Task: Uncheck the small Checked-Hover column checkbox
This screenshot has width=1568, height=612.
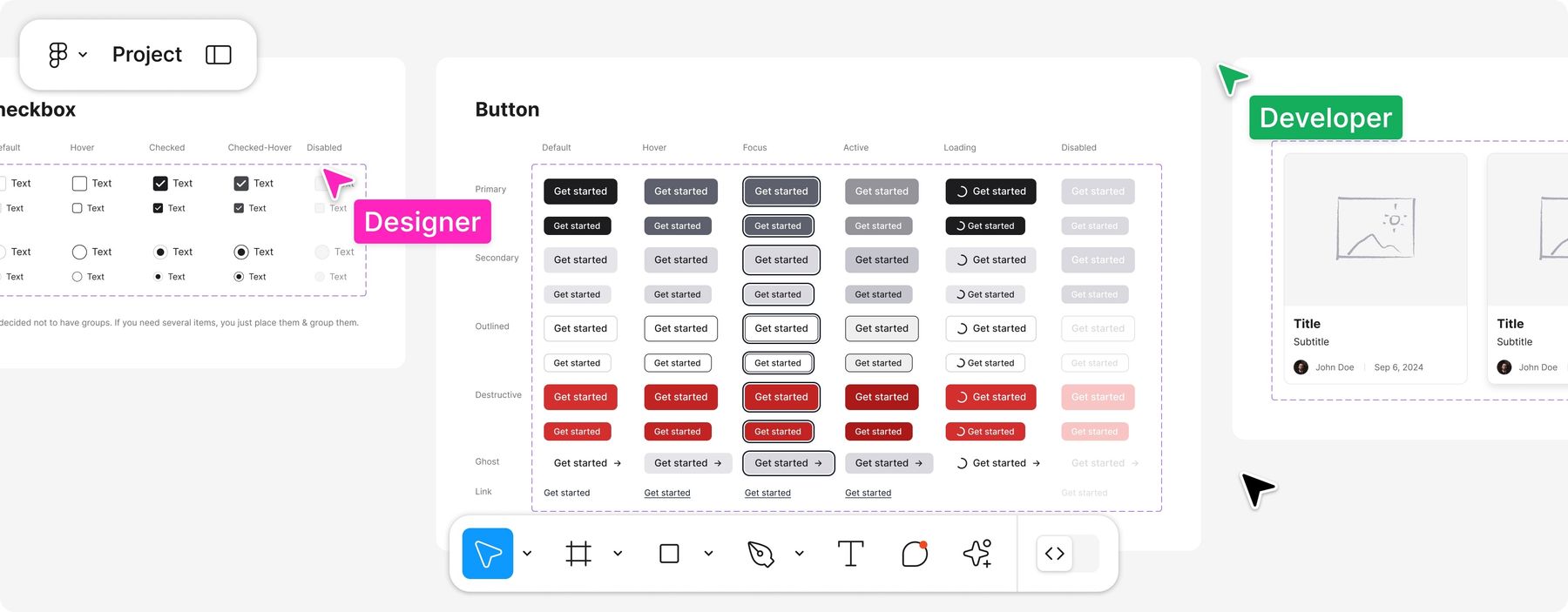Action: point(239,208)
